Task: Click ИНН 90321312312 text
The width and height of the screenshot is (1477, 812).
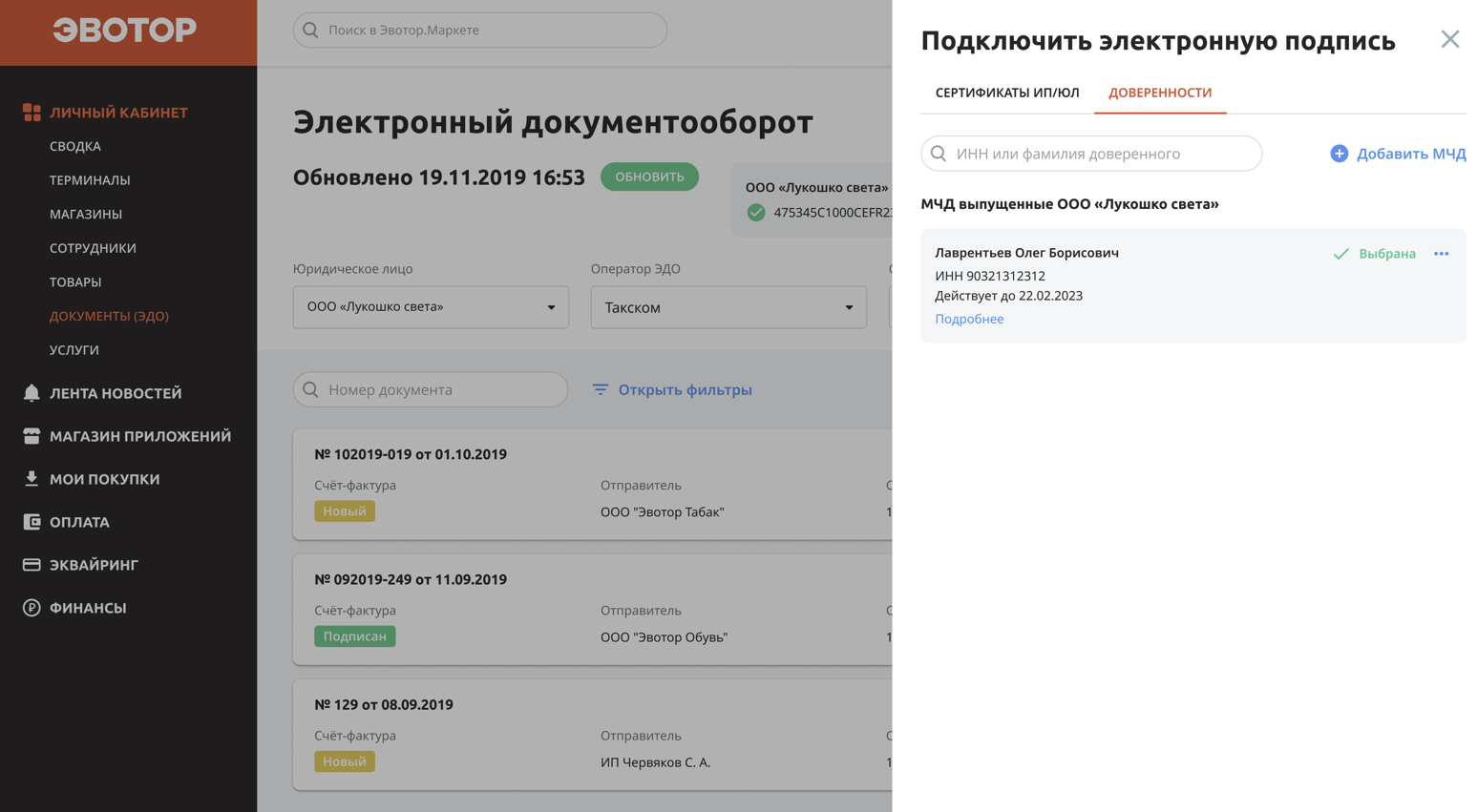Action: [x=990, y=276]
